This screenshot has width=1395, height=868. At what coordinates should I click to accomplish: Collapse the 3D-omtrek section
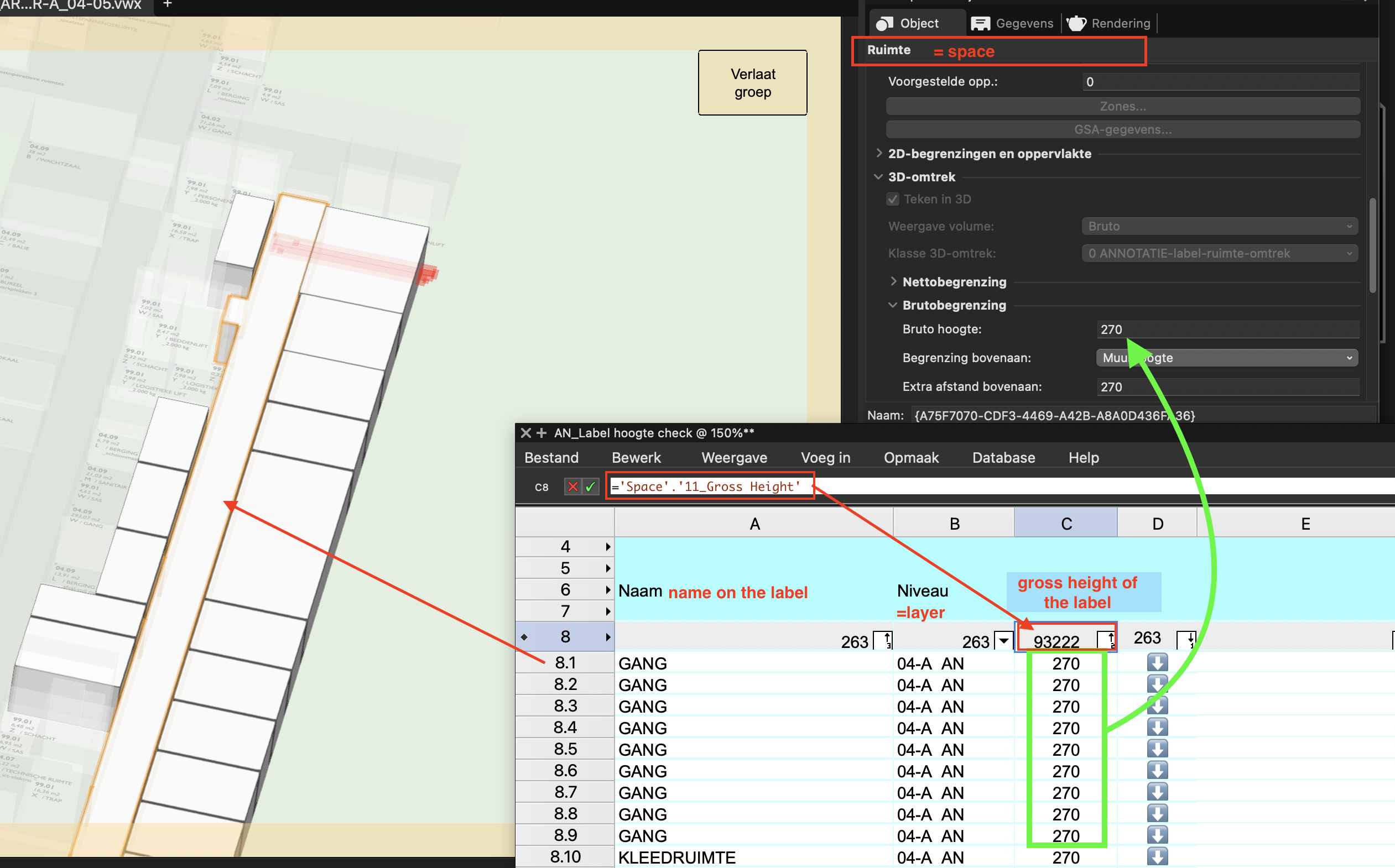point(878,177)
